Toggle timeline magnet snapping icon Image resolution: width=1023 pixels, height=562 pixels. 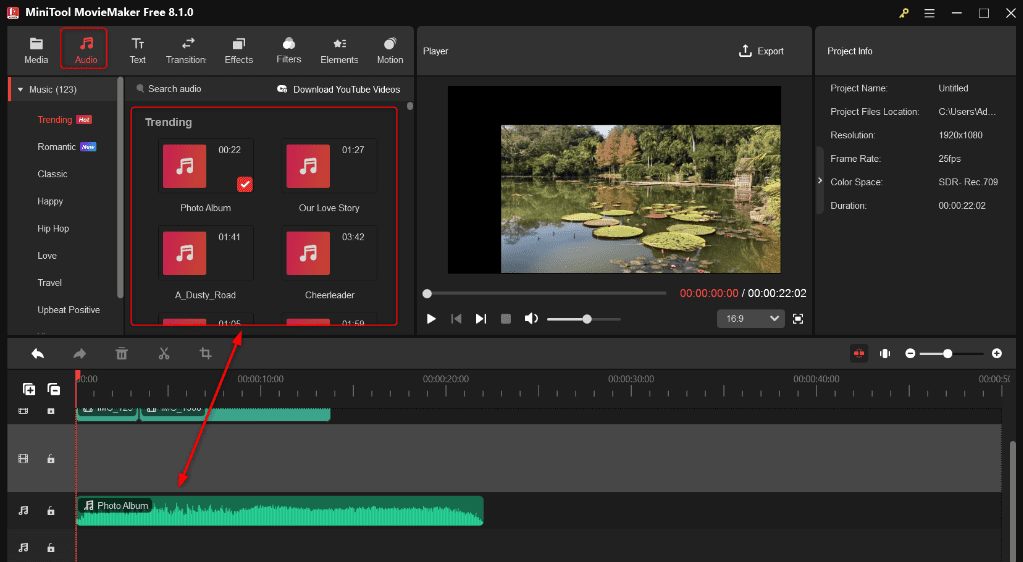tap(859, 353)
